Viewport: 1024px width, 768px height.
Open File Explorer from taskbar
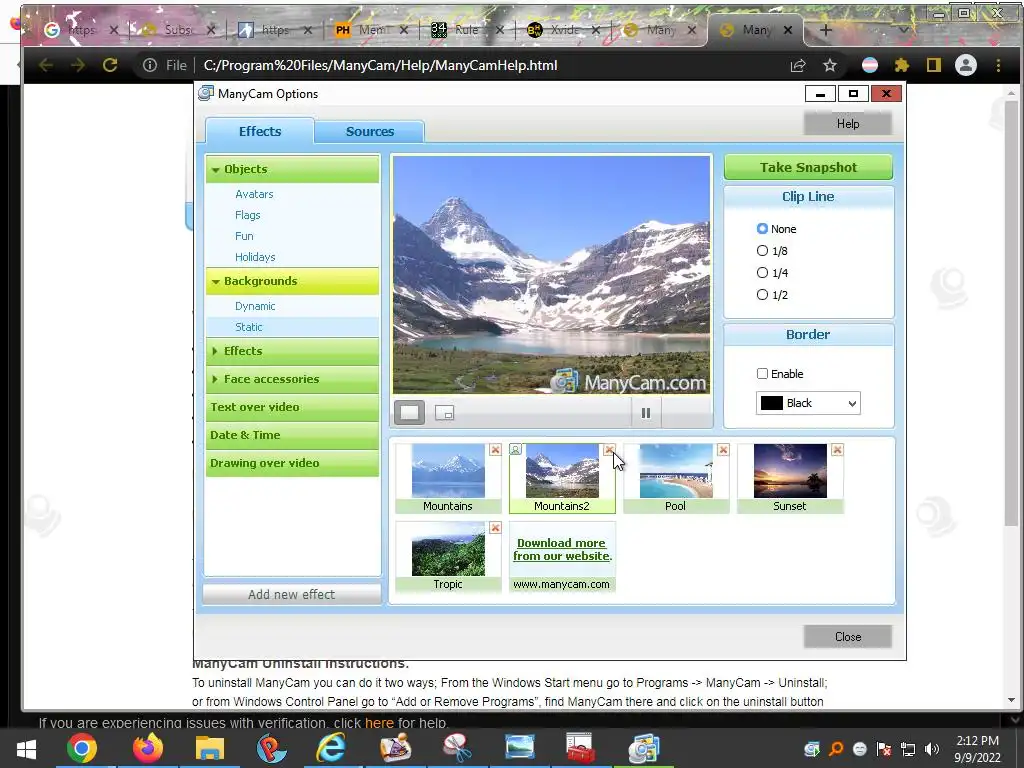pyautogui.click(x=210, y=748)
